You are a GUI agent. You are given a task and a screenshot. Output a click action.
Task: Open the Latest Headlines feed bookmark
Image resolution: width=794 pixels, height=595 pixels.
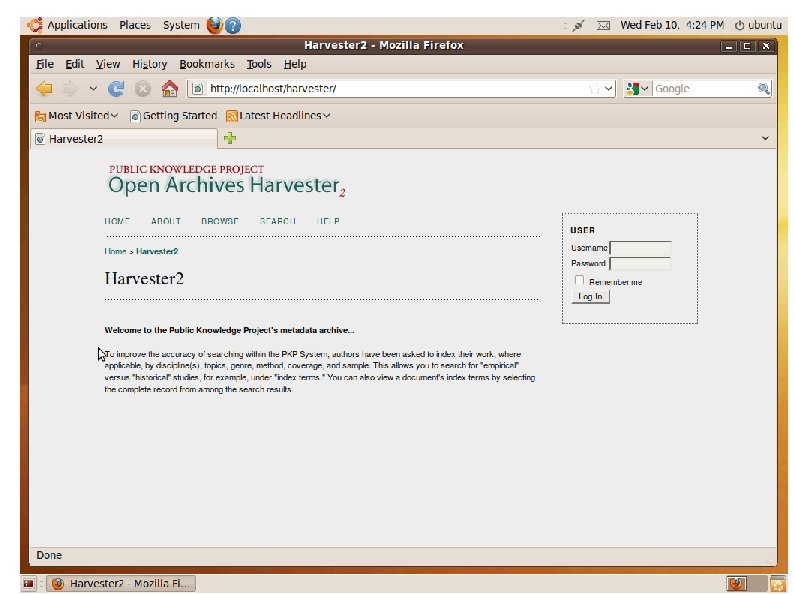278,115
